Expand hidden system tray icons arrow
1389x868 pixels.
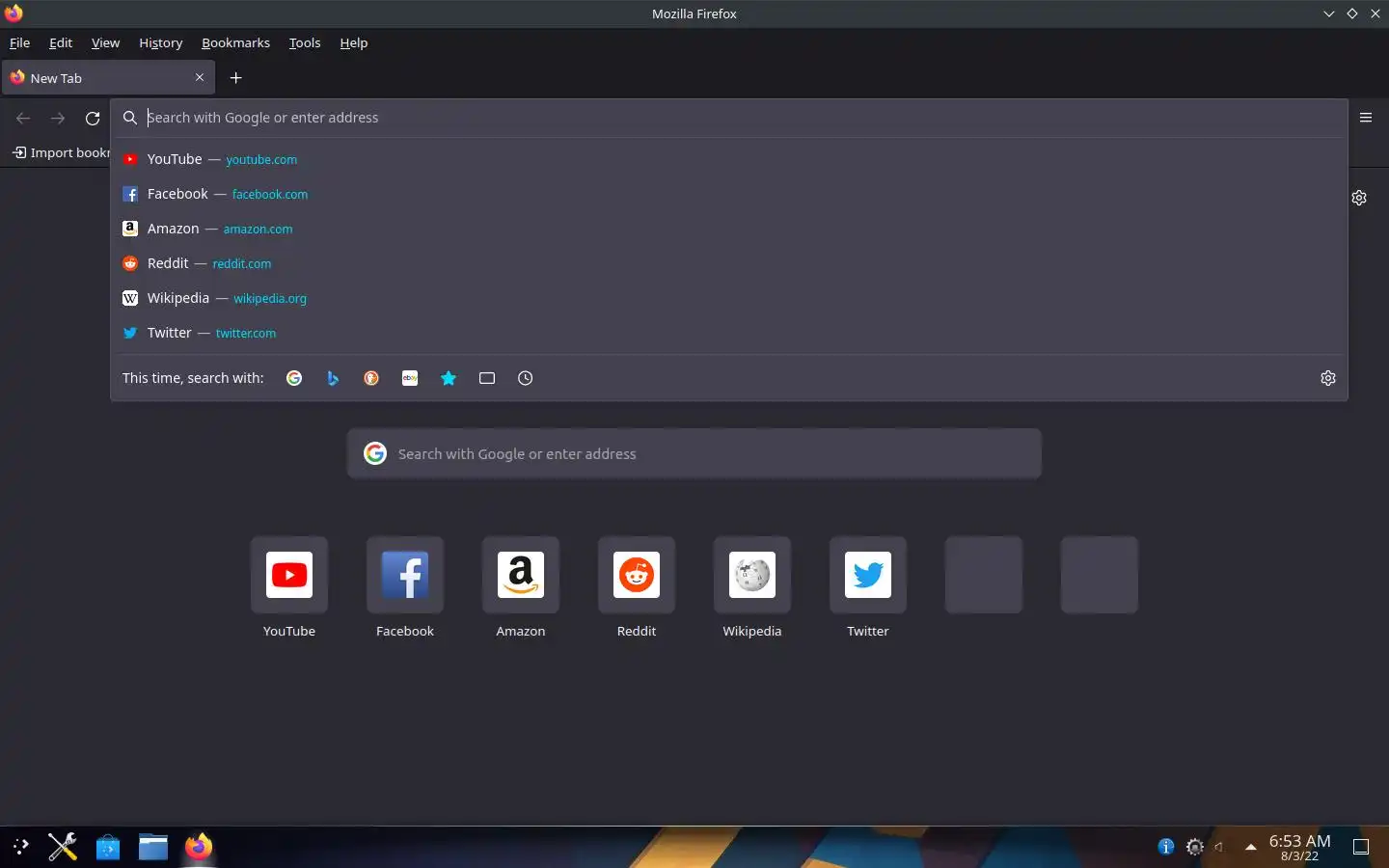tap(1250, 847)
